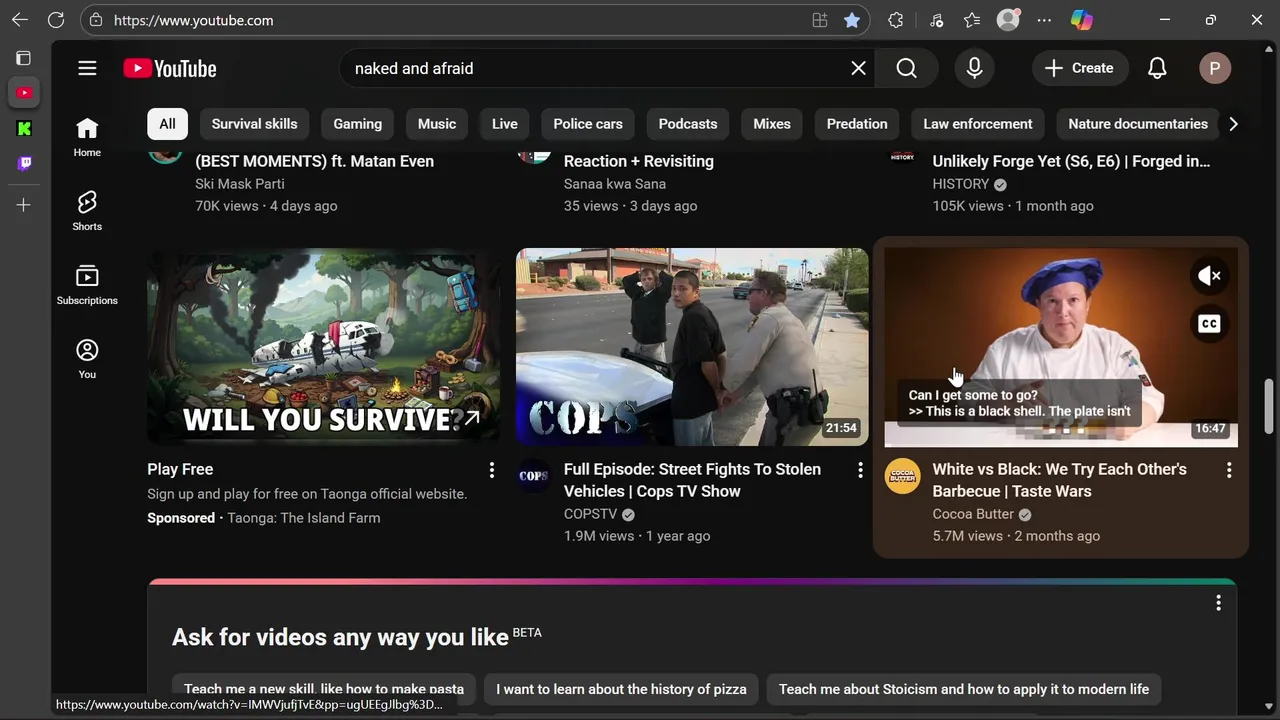
Task: Open the Kick pinned sidebar tab
Action: point(24,128)
